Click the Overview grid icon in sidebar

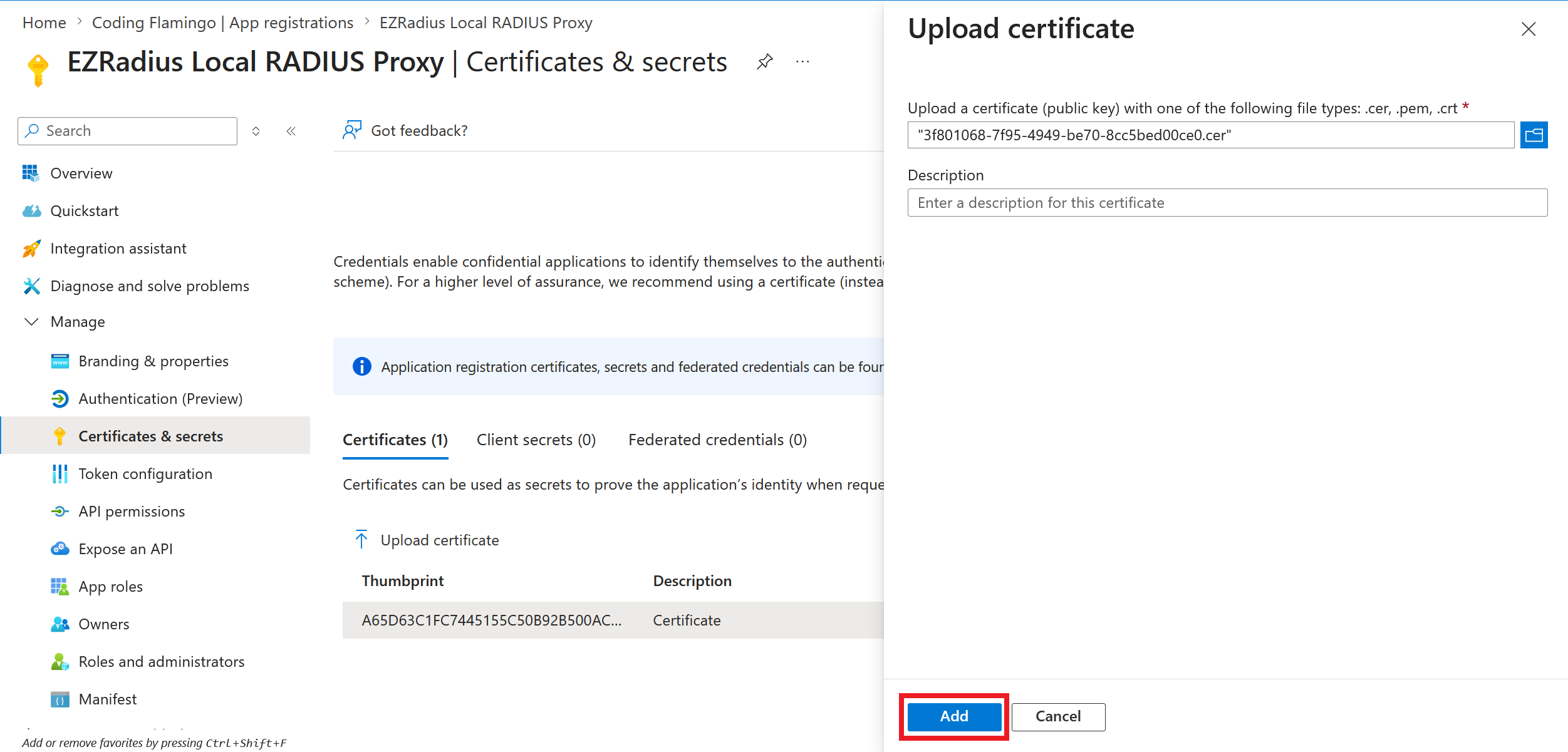click(31, 173)
